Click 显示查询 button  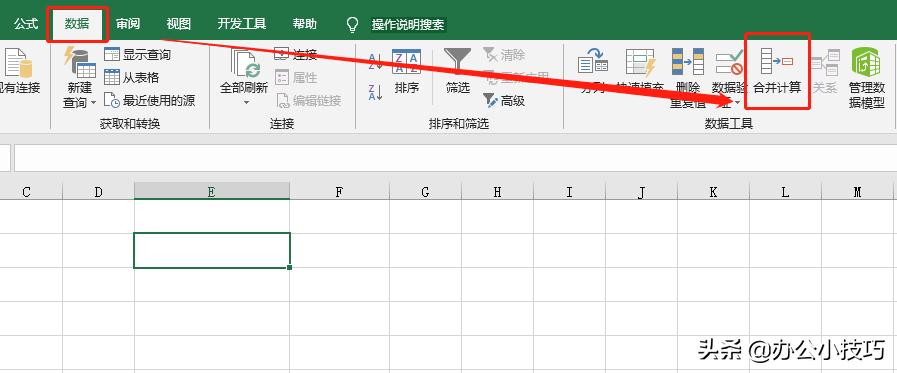138,54
